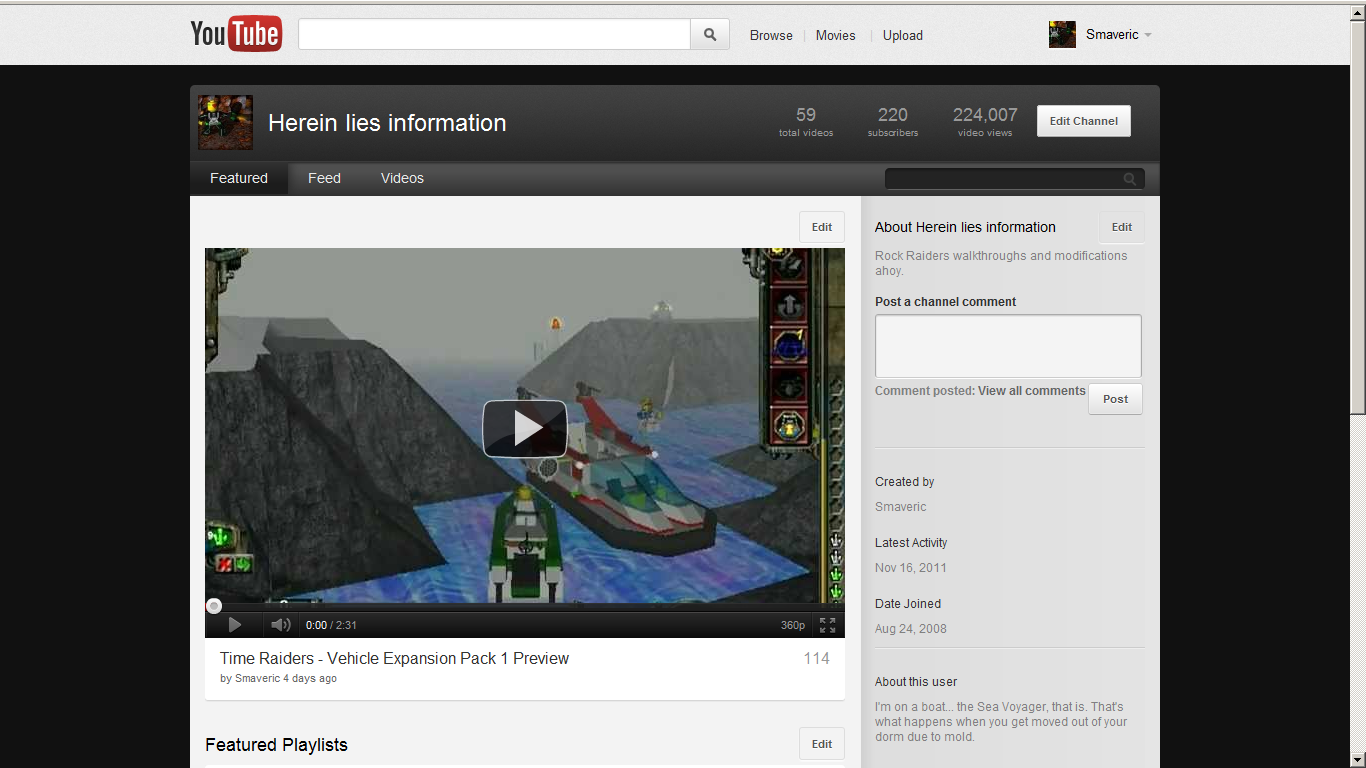Click the Herein lies information channel title

[x=387, y=123]
